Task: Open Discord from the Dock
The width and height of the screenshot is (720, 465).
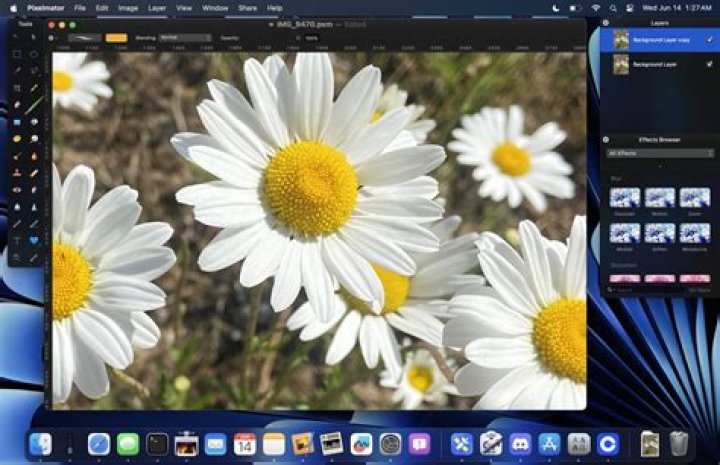Action: click(x=520, y=444)
